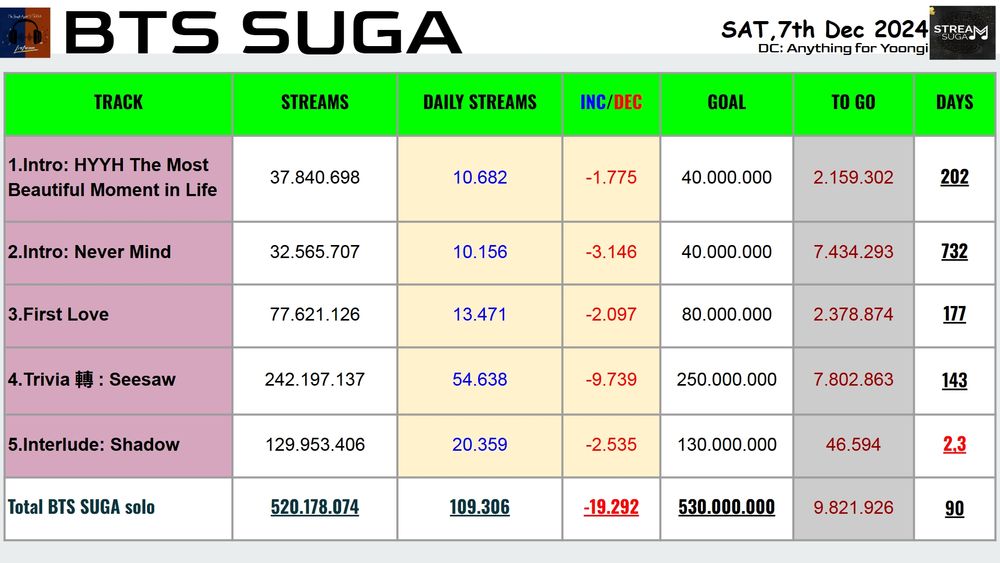Click the Intro: Never Mind track cell
Screen dimensions: 1000x563
[119, 252]
